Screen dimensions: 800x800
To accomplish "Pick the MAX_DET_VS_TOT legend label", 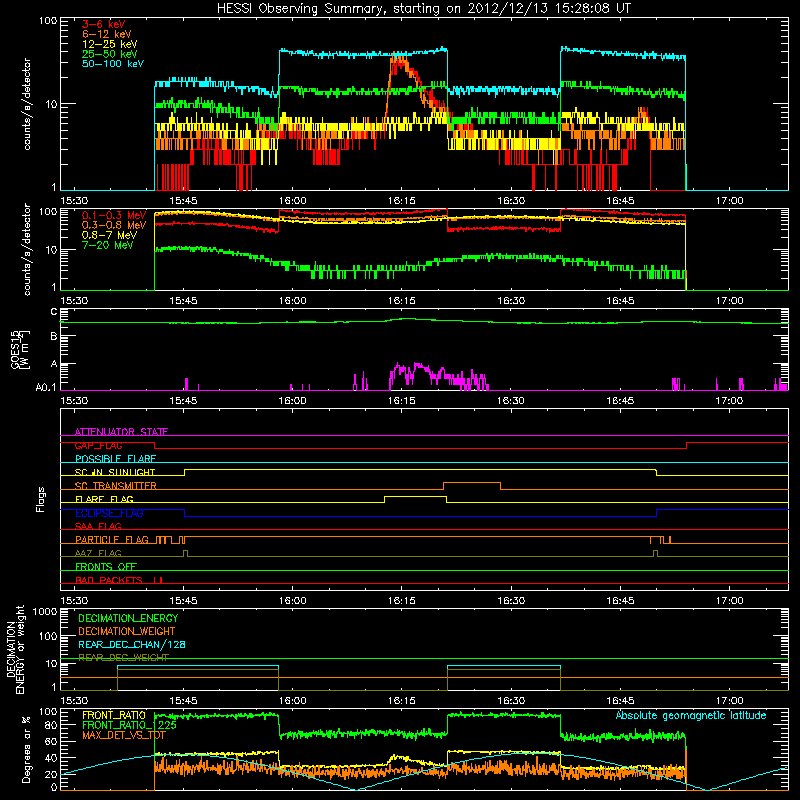I will point(124,735).
